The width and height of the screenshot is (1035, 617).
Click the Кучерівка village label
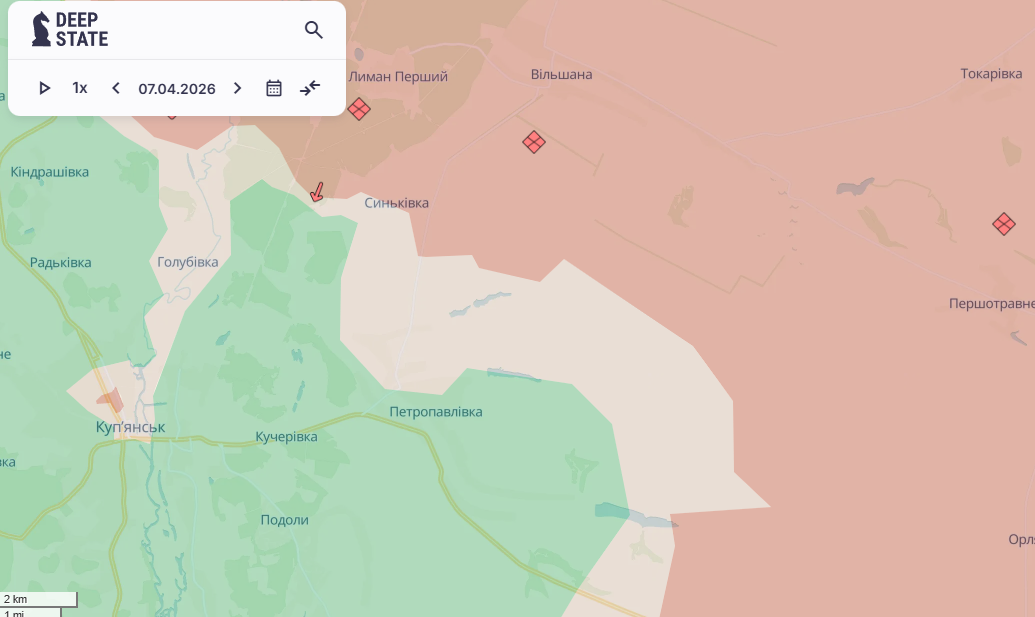pyautogui.click(x=286, y=437)
